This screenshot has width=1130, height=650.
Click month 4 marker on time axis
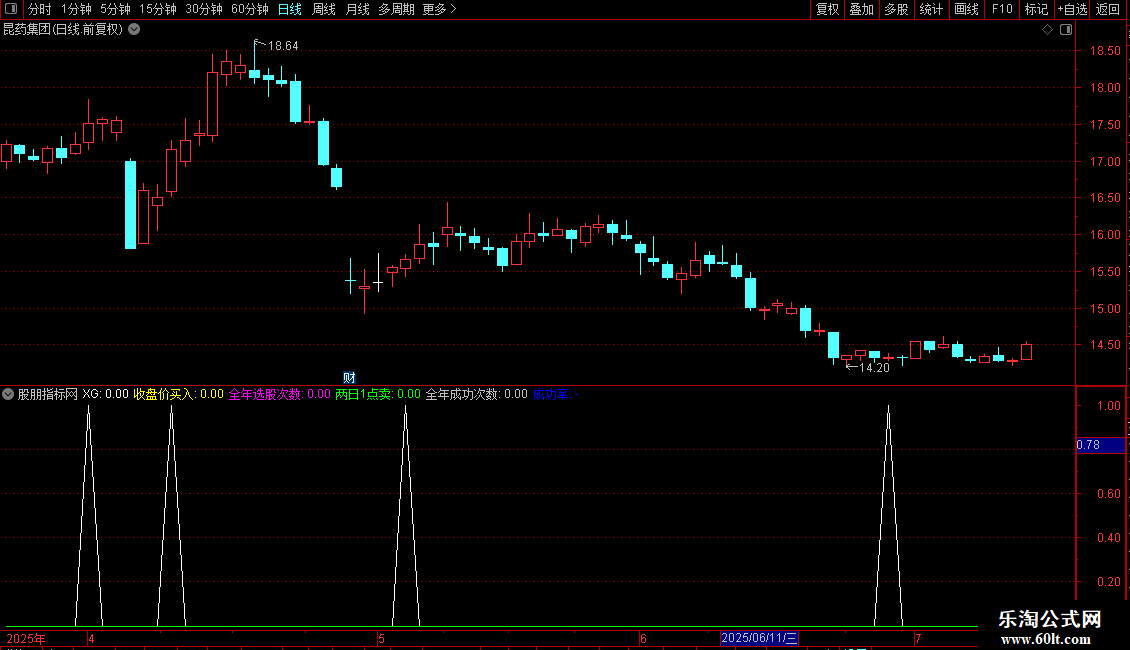pos(91,638)
